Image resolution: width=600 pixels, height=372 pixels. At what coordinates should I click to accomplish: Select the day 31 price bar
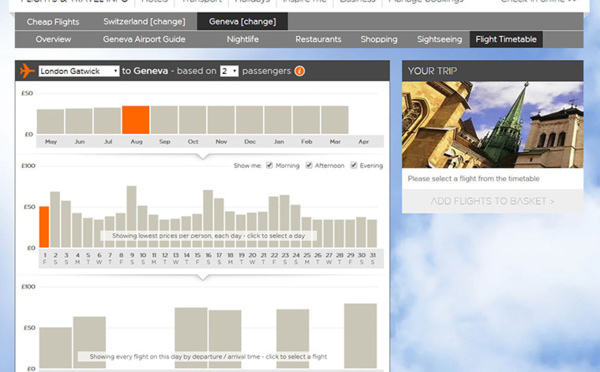coord(372,233)
